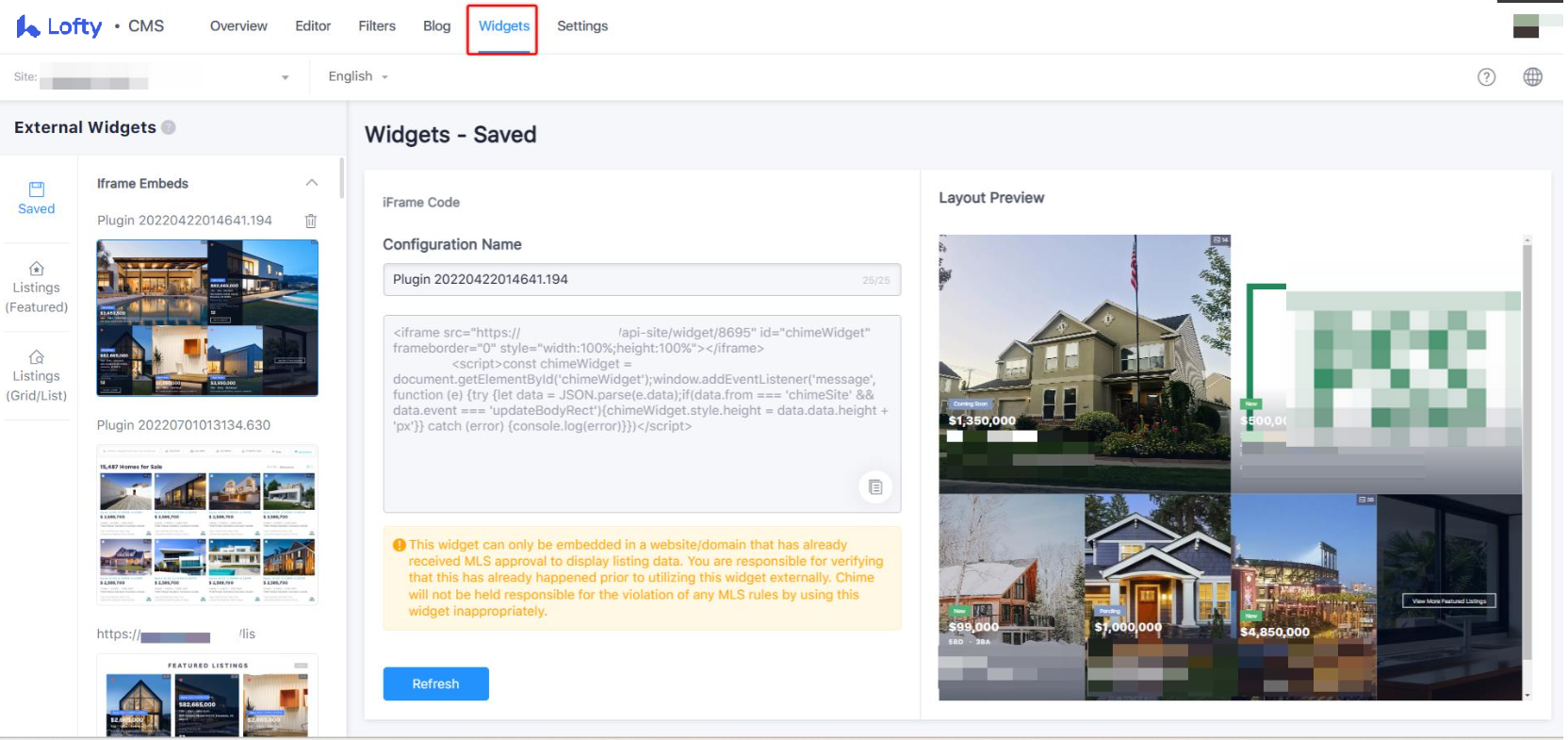Copy iframe code with clipboard icon

874,486
